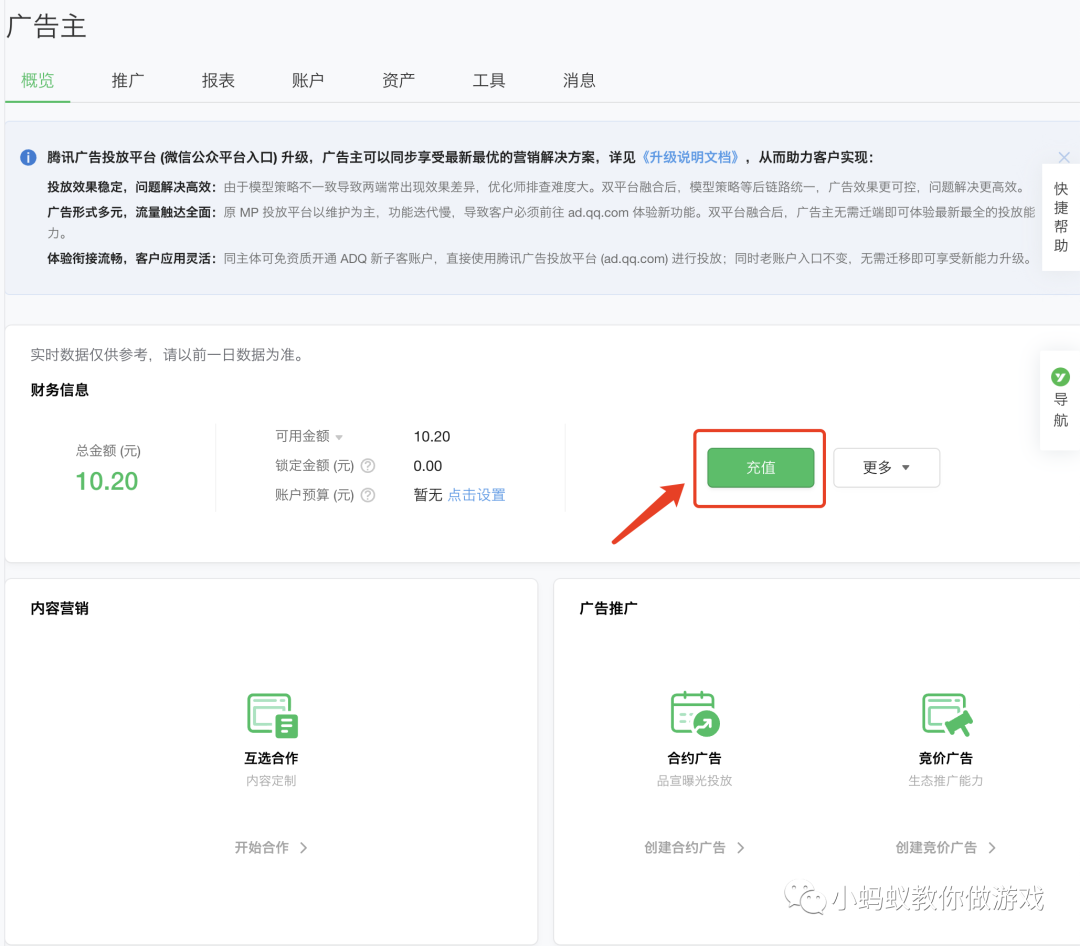1080x946 pixels.
Task: Open the 概览 tab
Action: coord(37,81)
